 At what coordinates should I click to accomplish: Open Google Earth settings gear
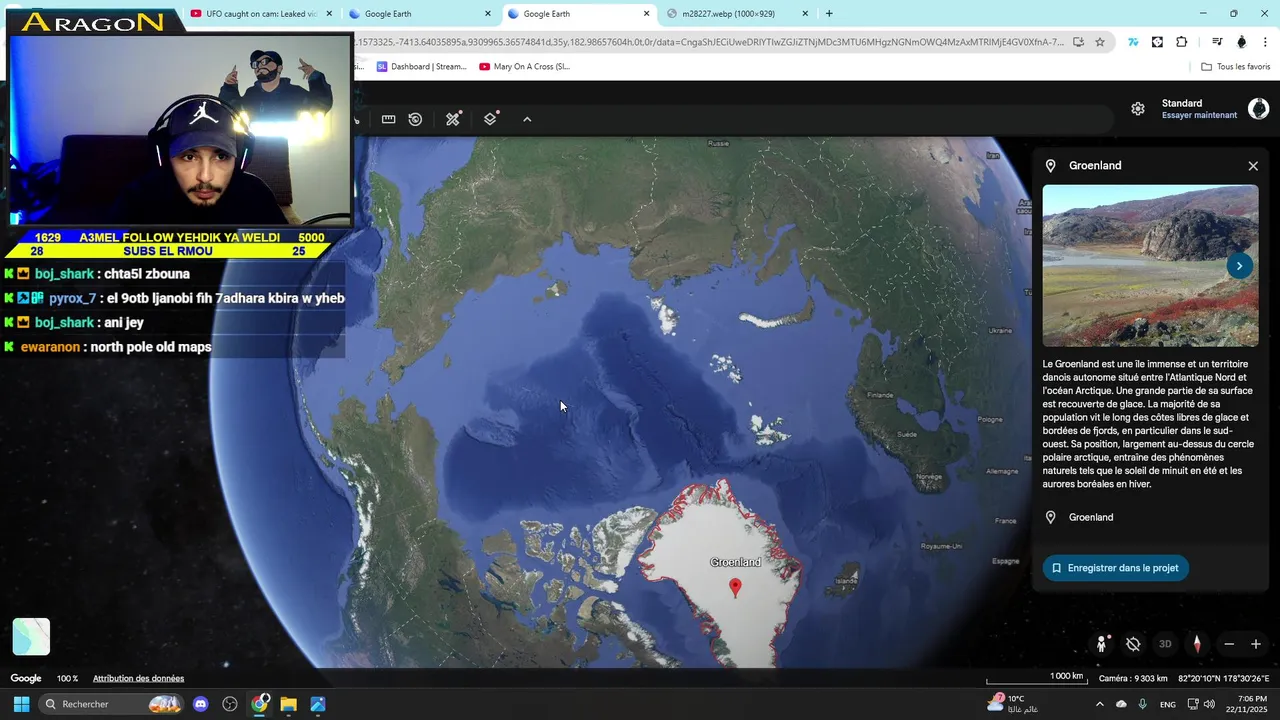pyautogui.click(x=1138, y=109)
